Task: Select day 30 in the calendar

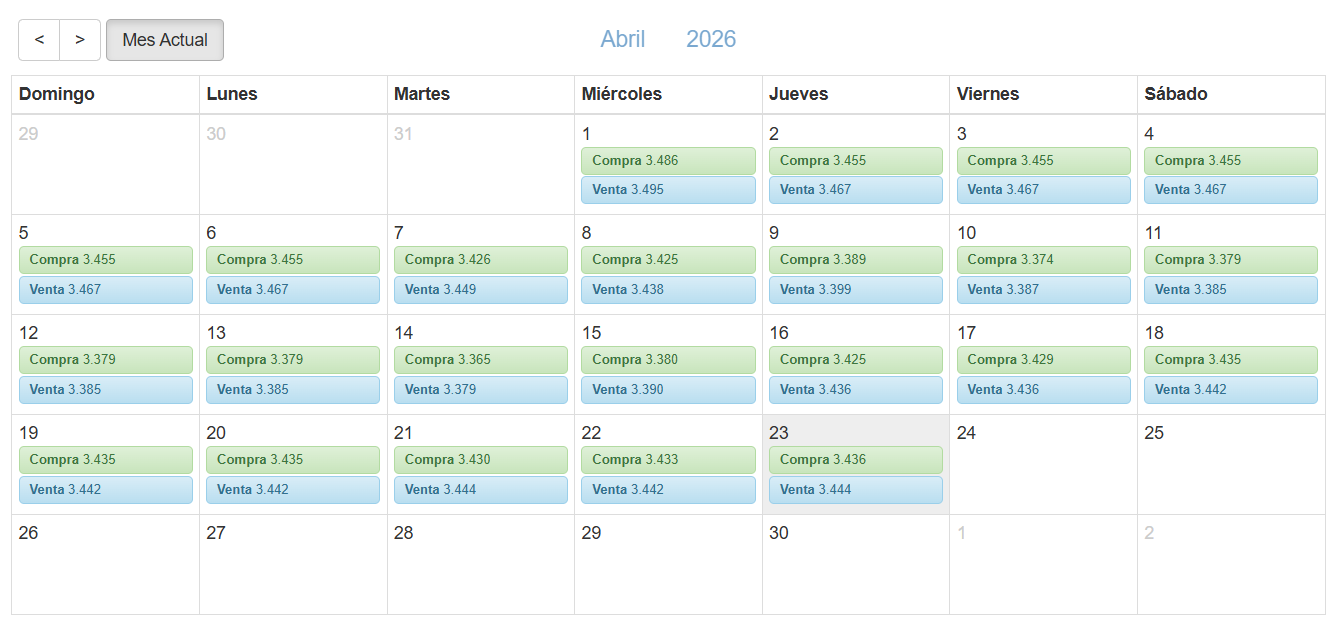Action: tap(855, 565)
